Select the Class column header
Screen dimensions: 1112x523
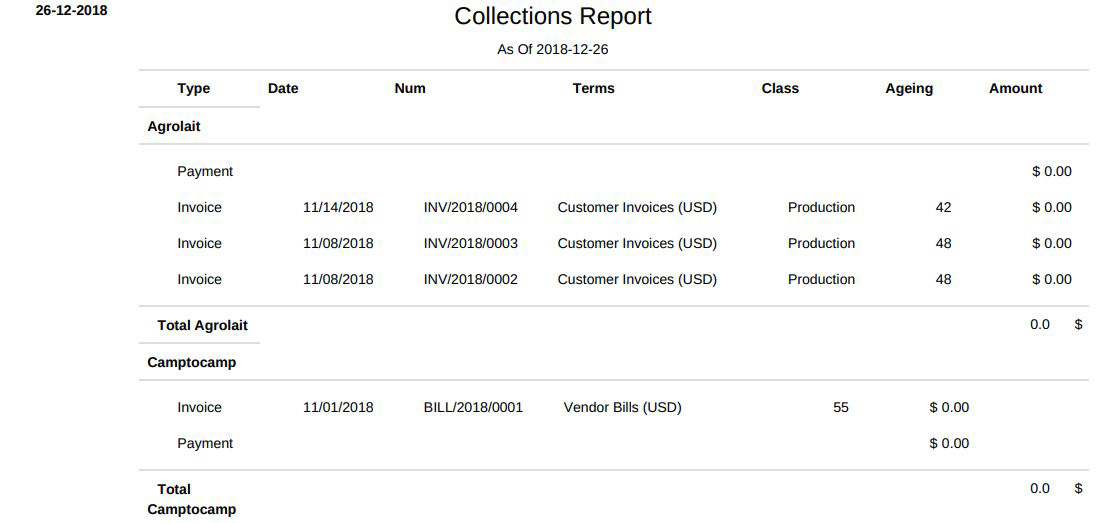tap(780, 89)
